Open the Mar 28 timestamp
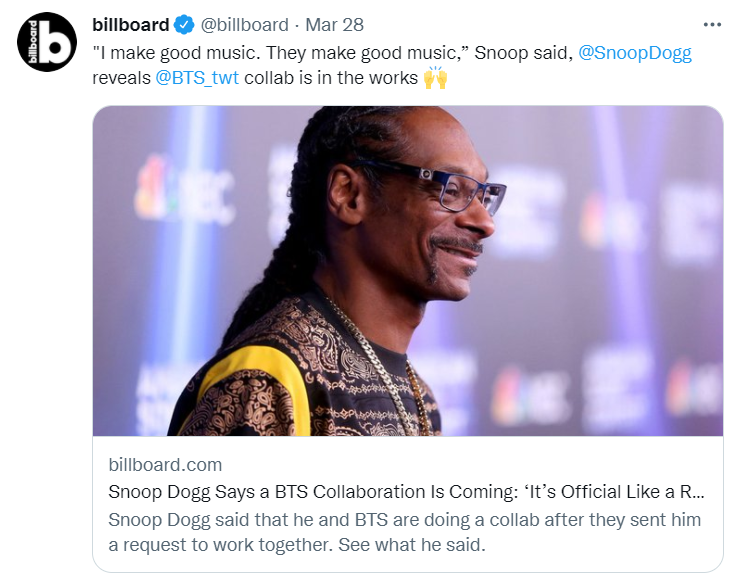 point(334,25)
